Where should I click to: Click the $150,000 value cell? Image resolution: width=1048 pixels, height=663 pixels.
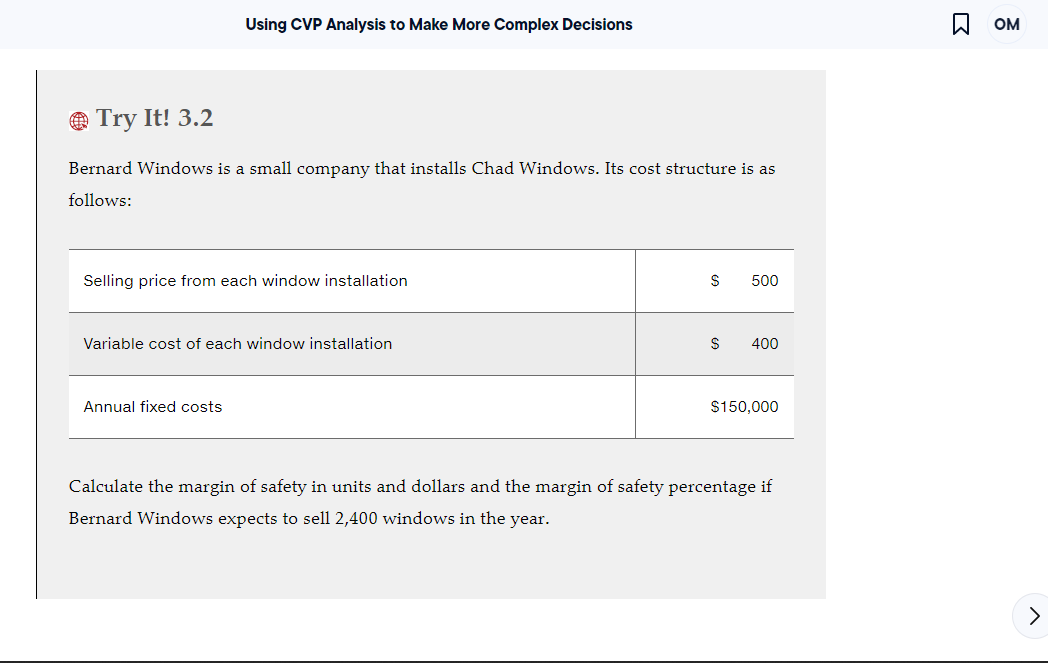pyautogui.click(x=744, y=406)
